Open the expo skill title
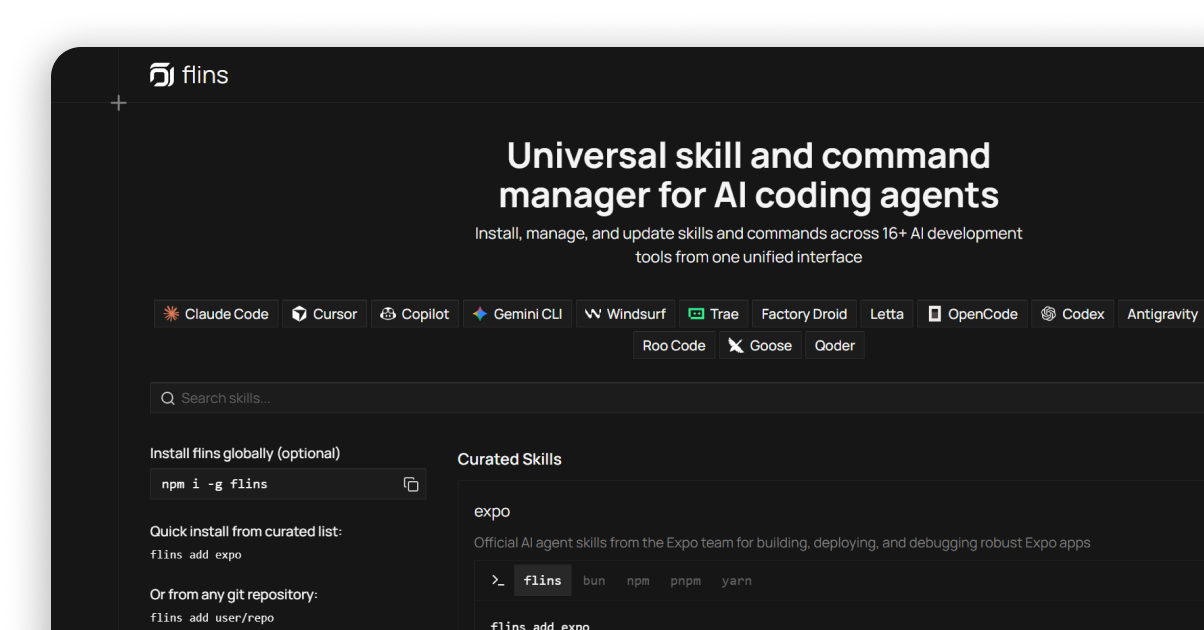Screen dimensions: 1204x630 click(492, 512)
